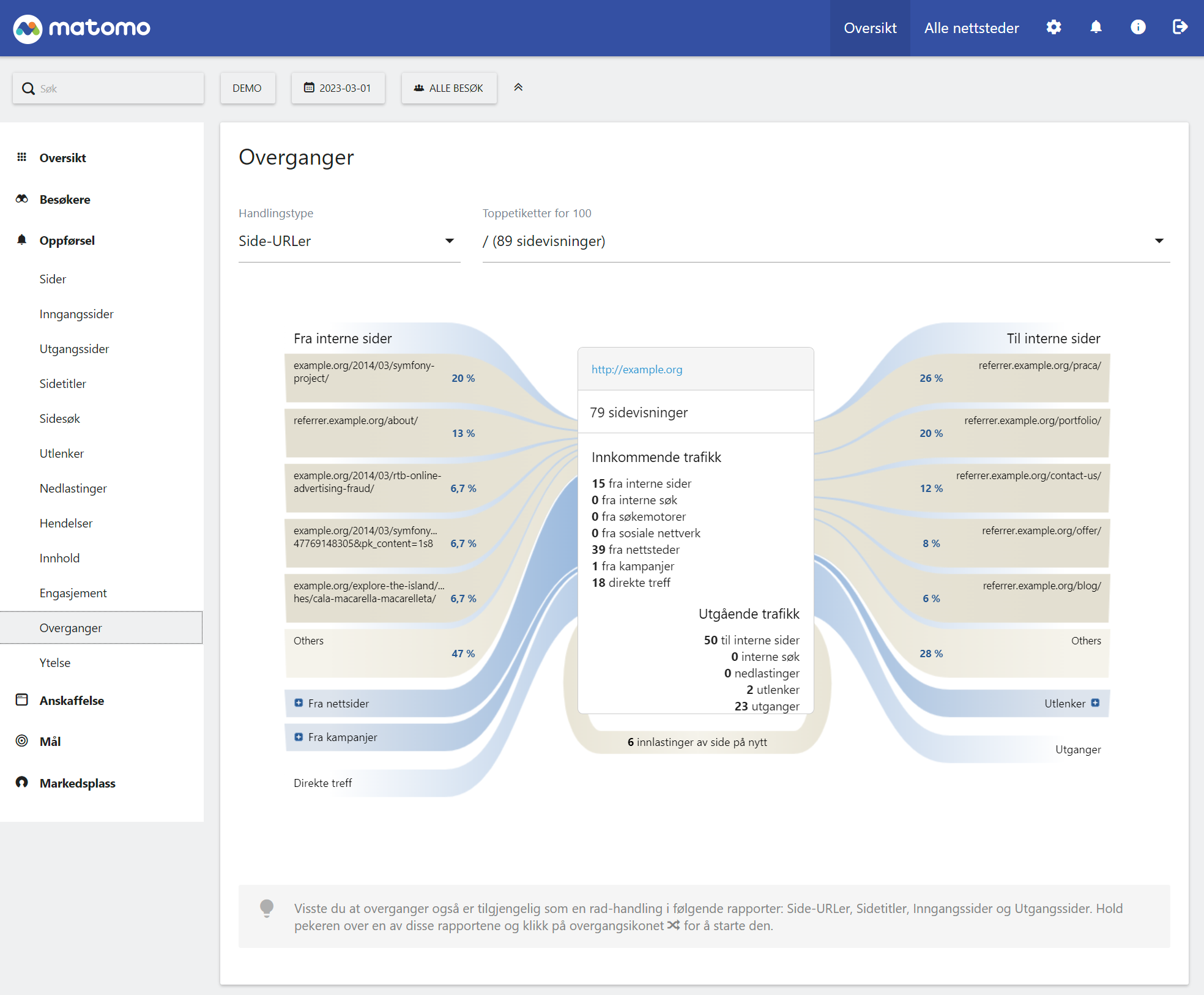
Task: Open settings gear icon in header
Action: (1053, 28)
